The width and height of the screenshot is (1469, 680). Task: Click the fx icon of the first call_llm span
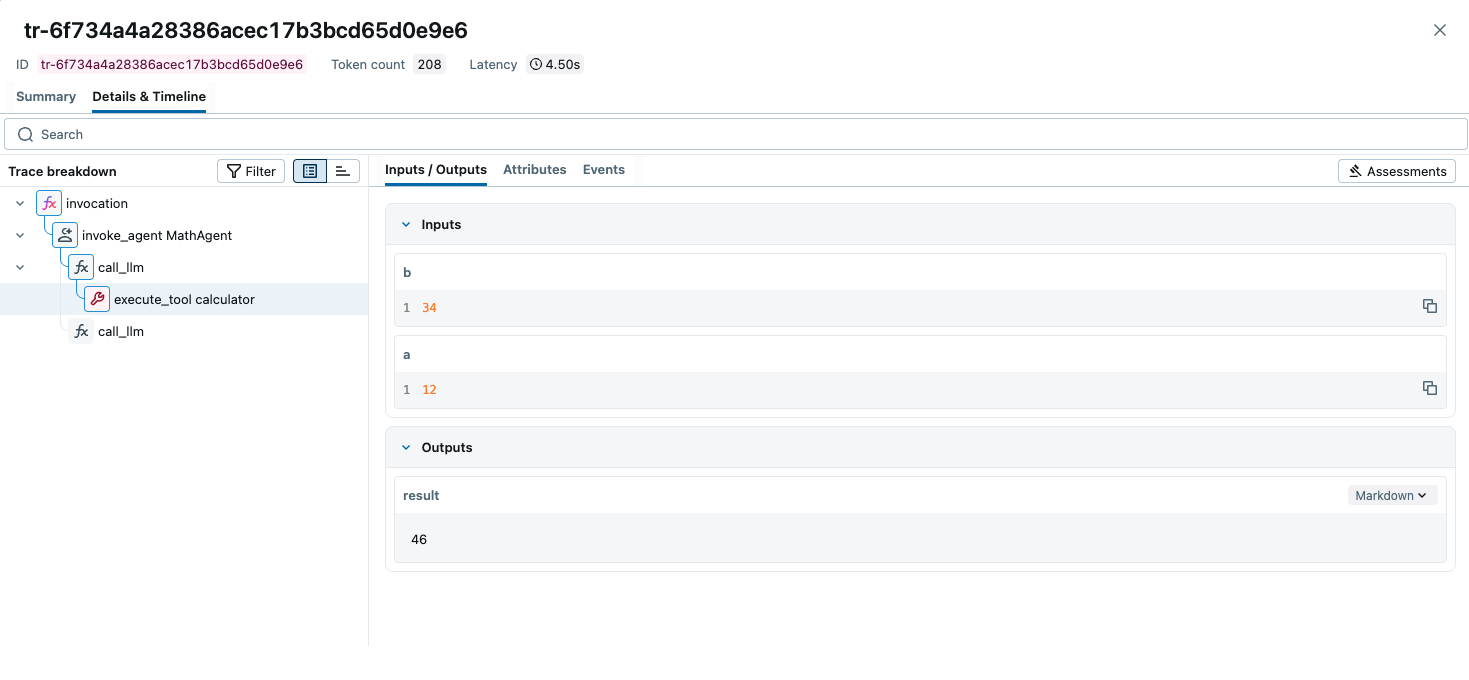click(x=80, y=267)
